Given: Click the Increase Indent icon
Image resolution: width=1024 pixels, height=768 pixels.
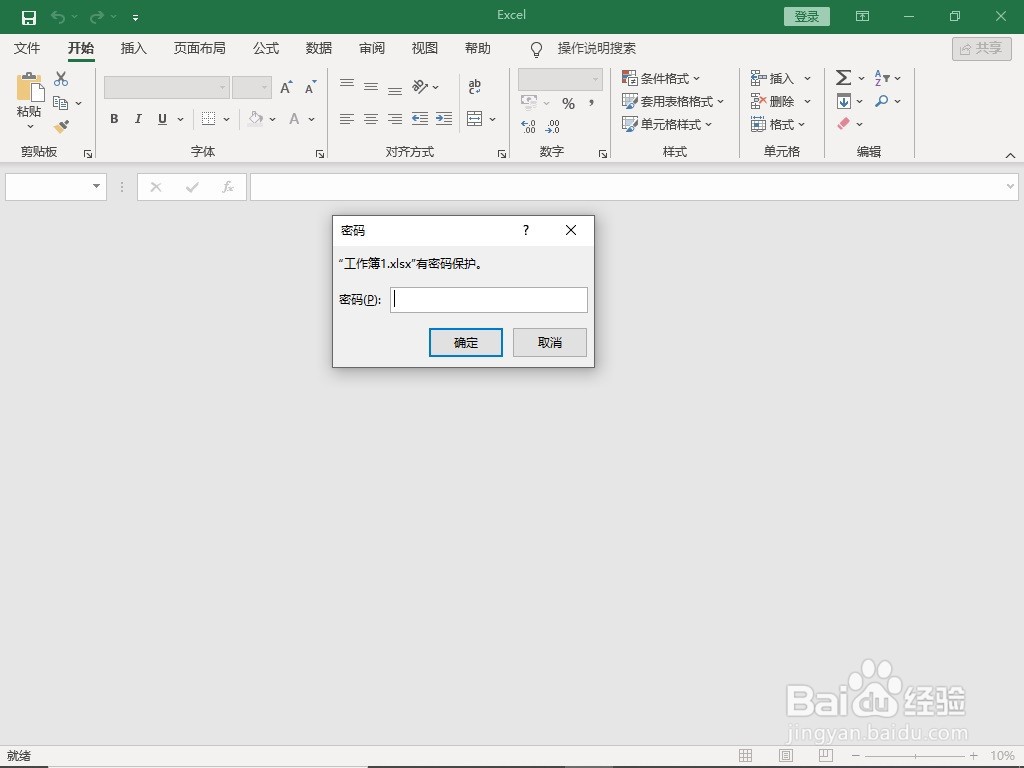Looking at the screenshot, I should pyautogui.click(x=444, y=119).
